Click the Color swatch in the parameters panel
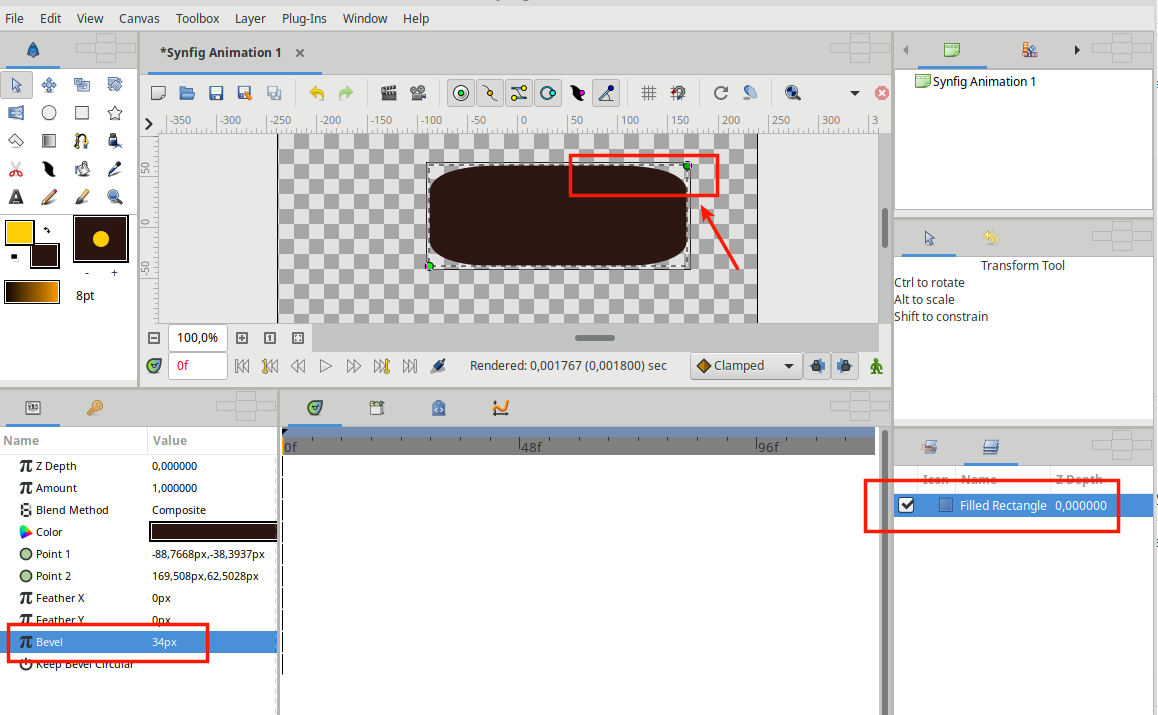 213,531
